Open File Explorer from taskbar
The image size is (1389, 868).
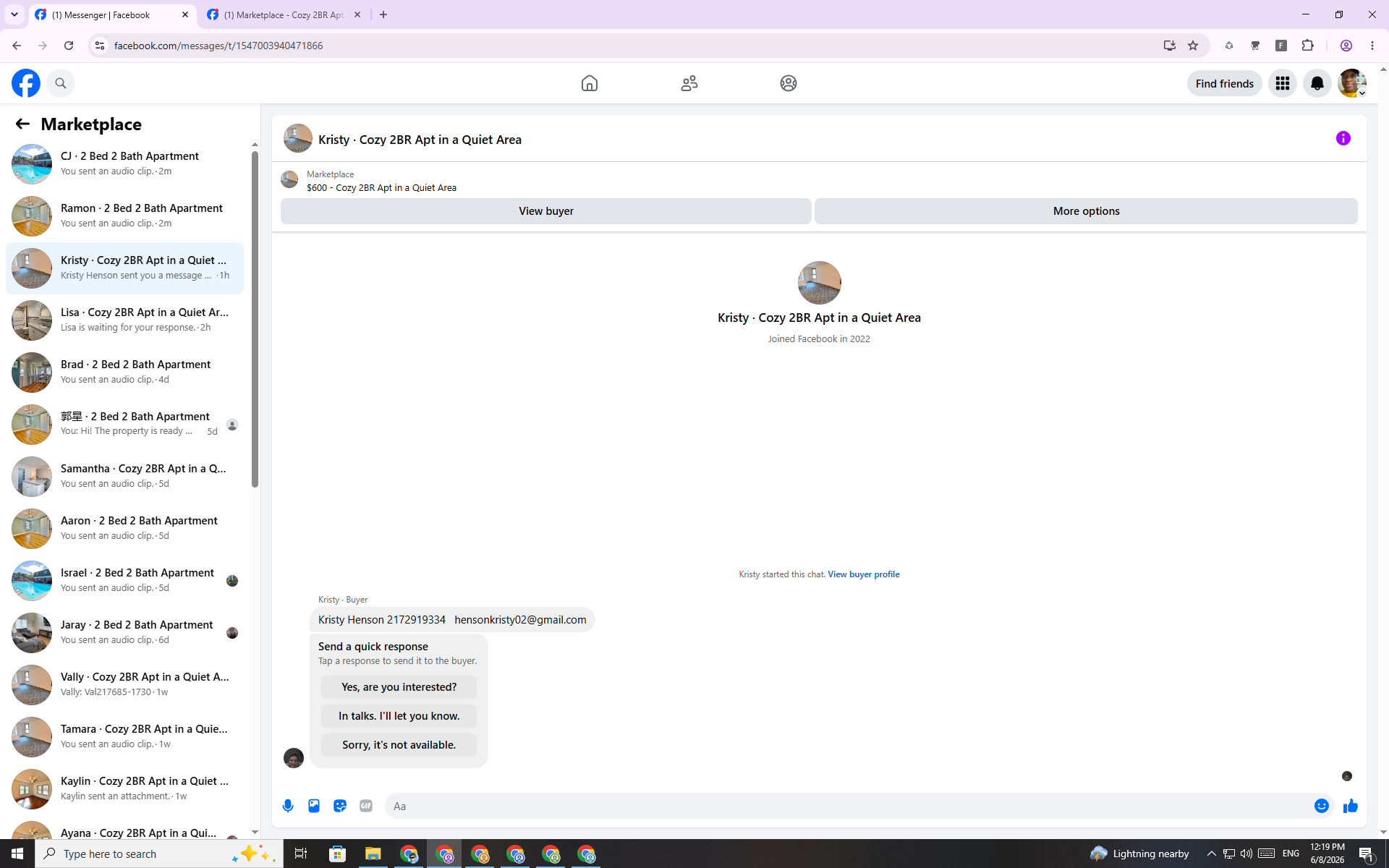click(x=373, y=854)
